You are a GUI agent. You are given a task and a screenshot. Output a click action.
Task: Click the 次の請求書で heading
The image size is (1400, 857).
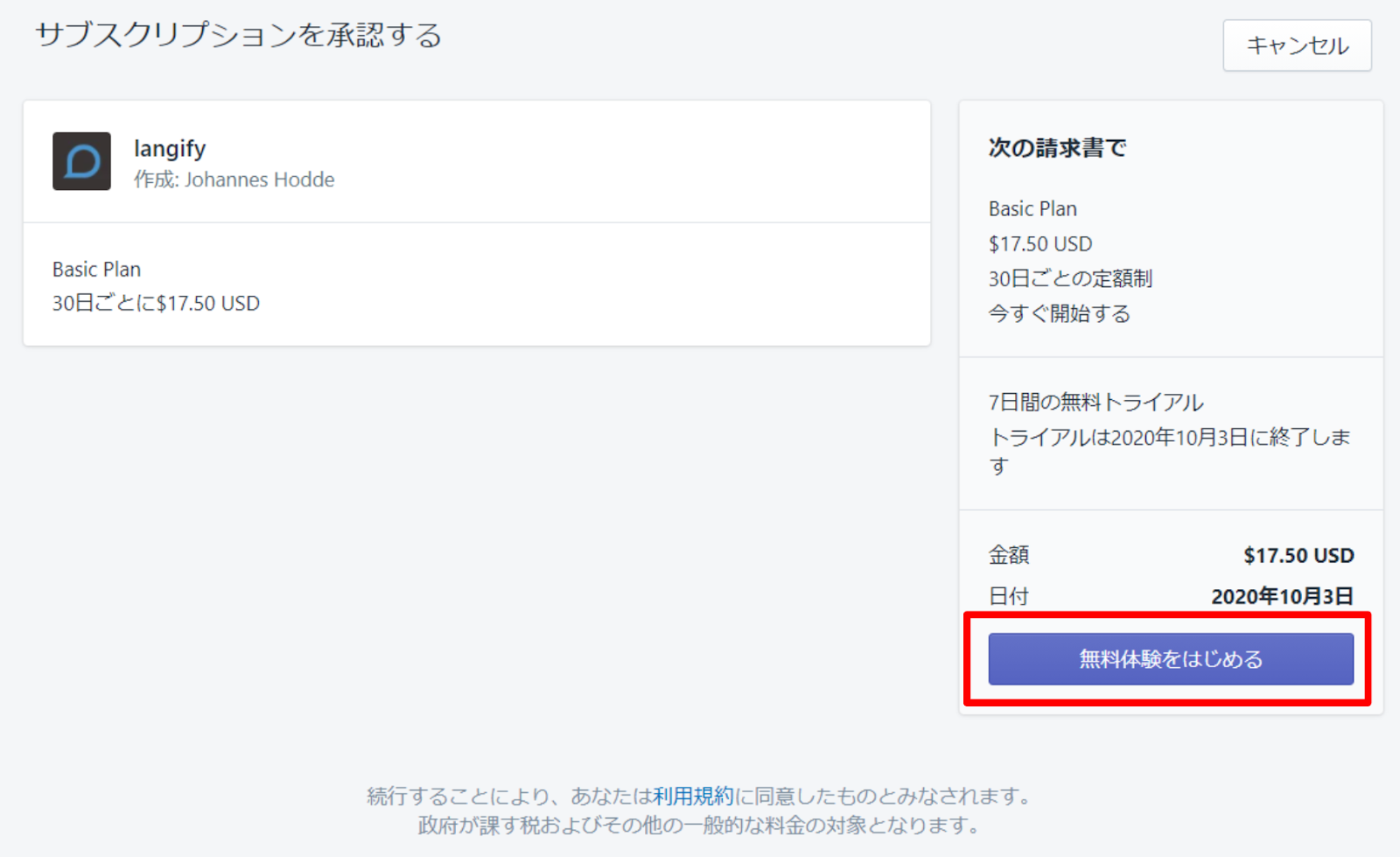tap(1057, 148)
